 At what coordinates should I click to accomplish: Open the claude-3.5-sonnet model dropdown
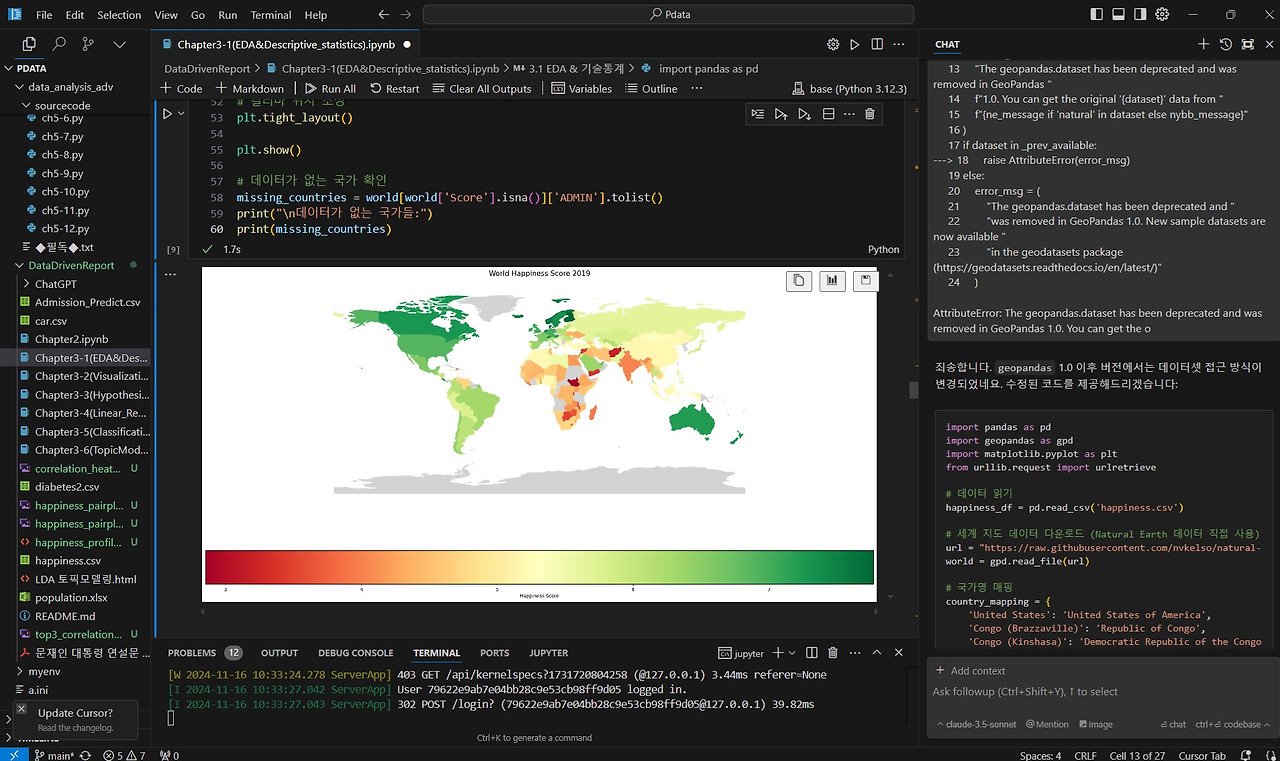[980, 724]
